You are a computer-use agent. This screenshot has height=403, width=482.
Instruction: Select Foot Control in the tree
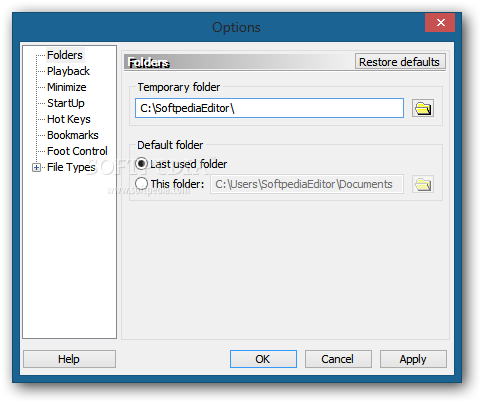coord(77,151)
